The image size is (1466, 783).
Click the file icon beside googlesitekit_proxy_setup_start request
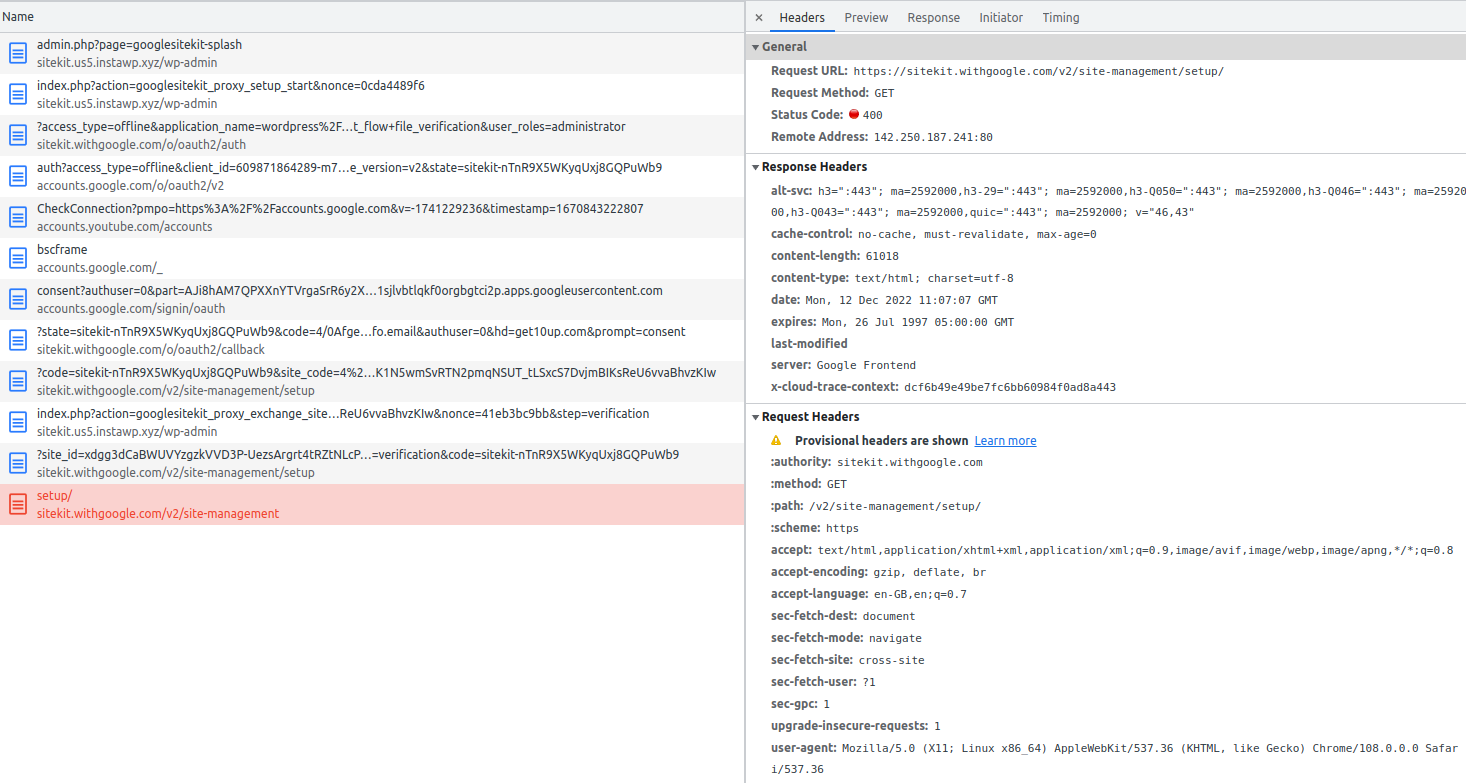[x=17, y=93]
